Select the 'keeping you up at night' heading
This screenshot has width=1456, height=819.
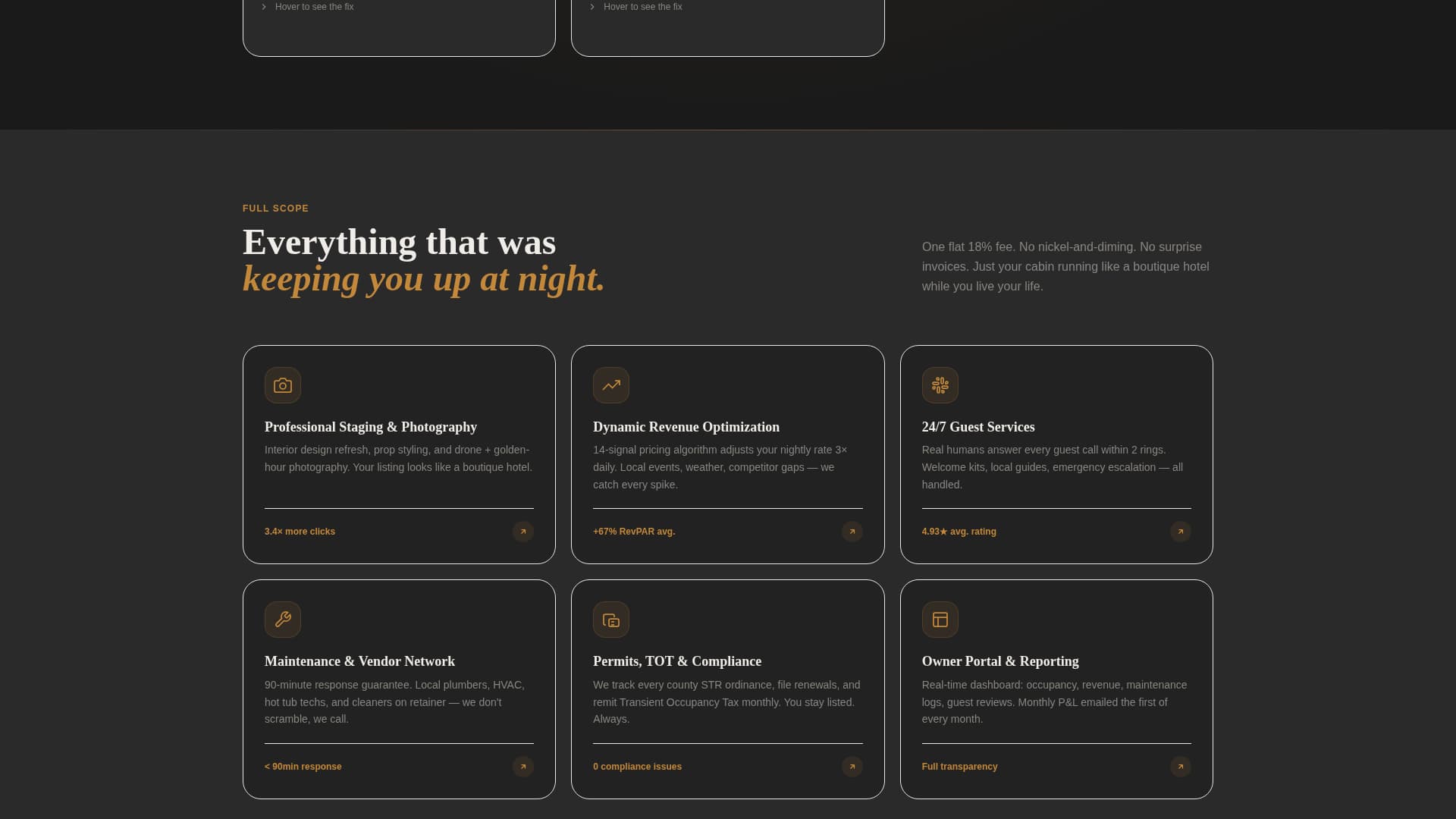click(422, 278)
